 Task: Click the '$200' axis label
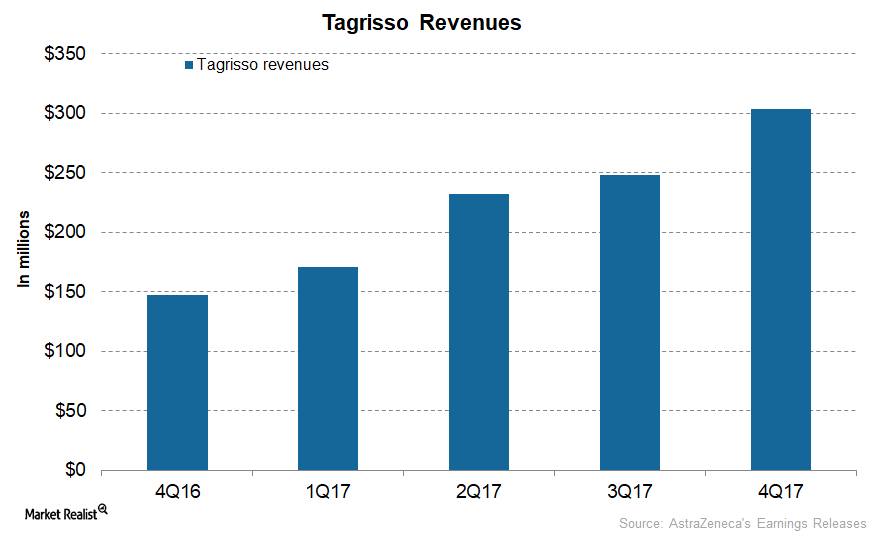(65, 232)
